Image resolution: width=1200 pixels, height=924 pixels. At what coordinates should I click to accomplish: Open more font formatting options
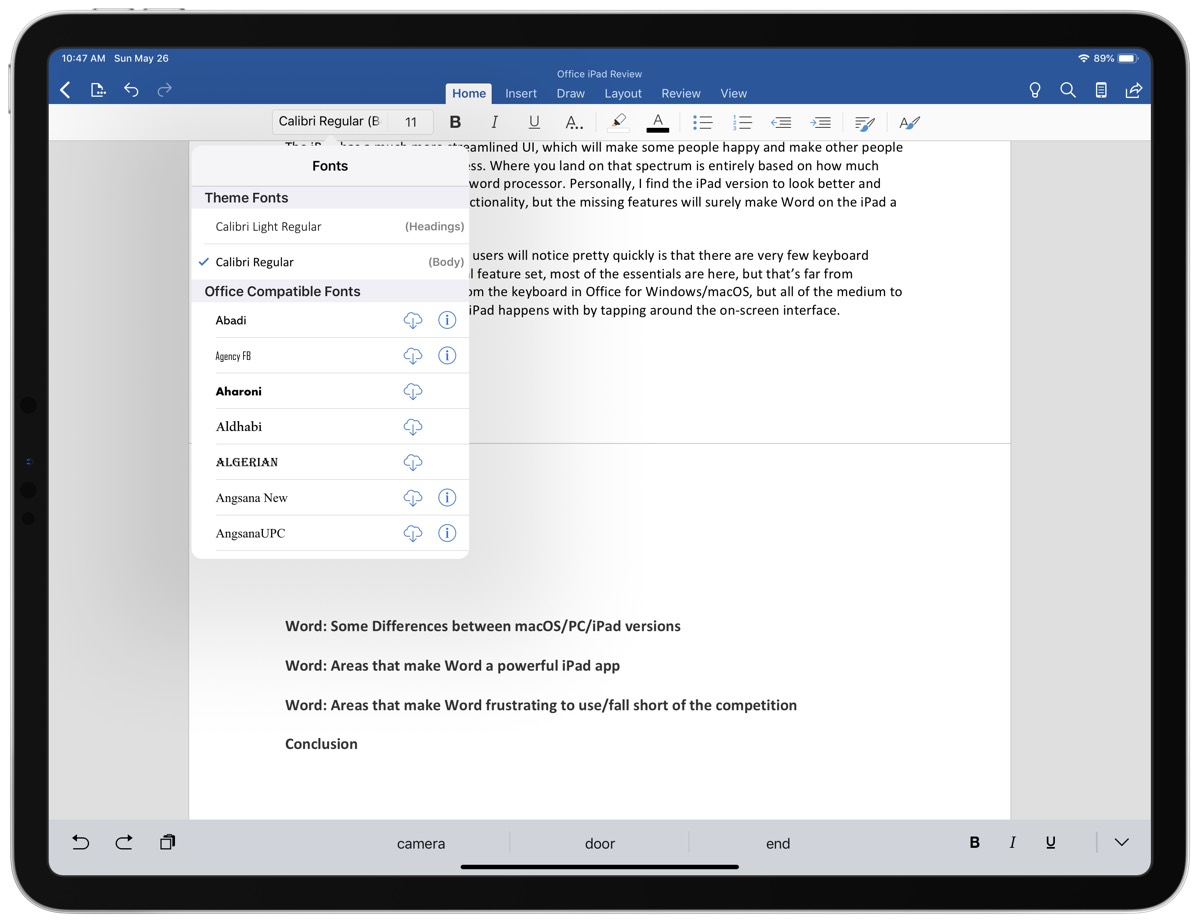(574, 122)
